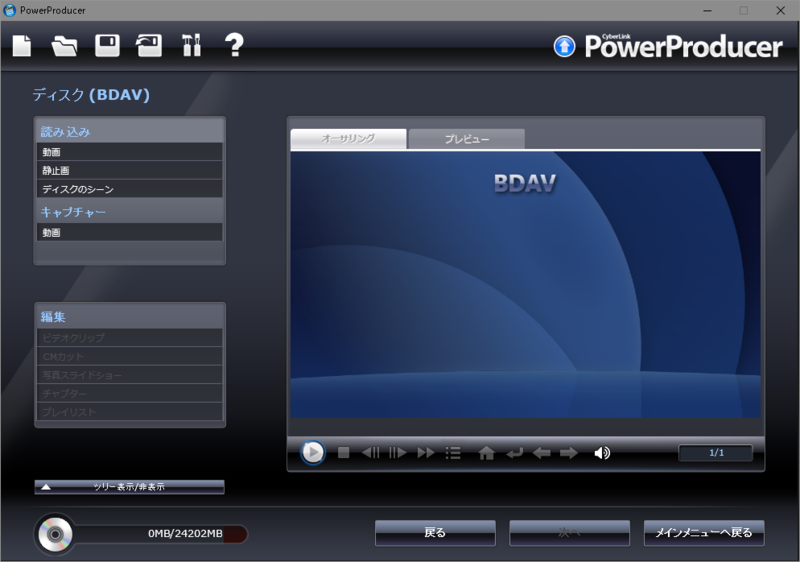Go to next page with right arrow
800x562 pixels.
[569, 453]
